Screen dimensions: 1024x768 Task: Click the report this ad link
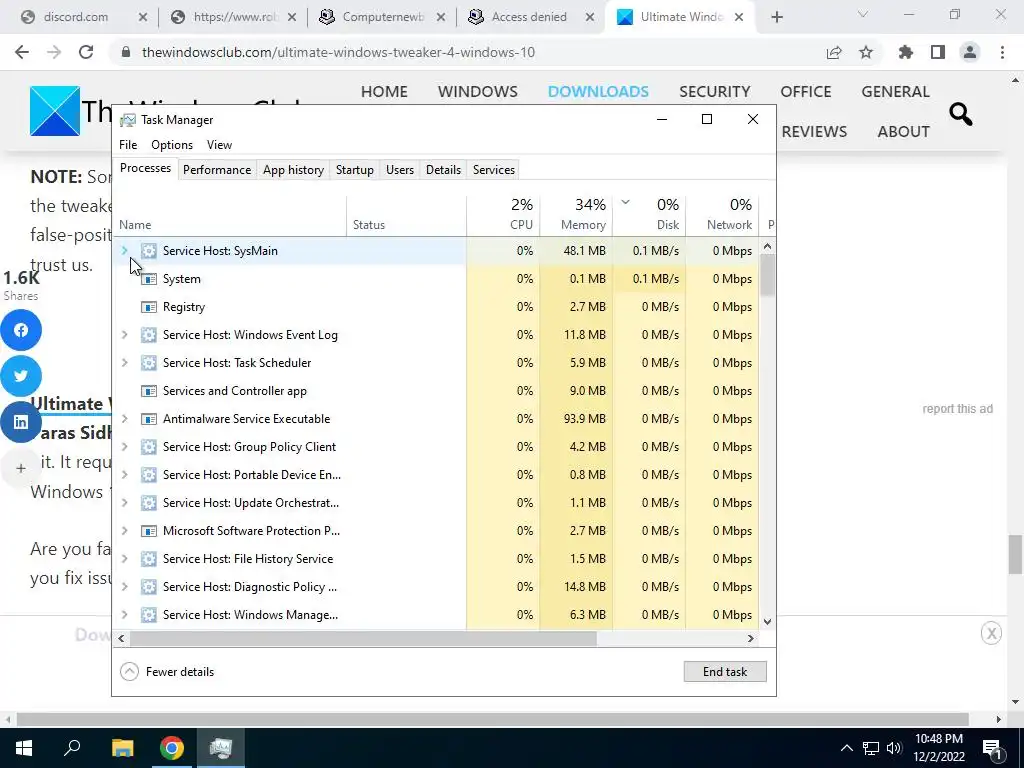coord(957,409)
